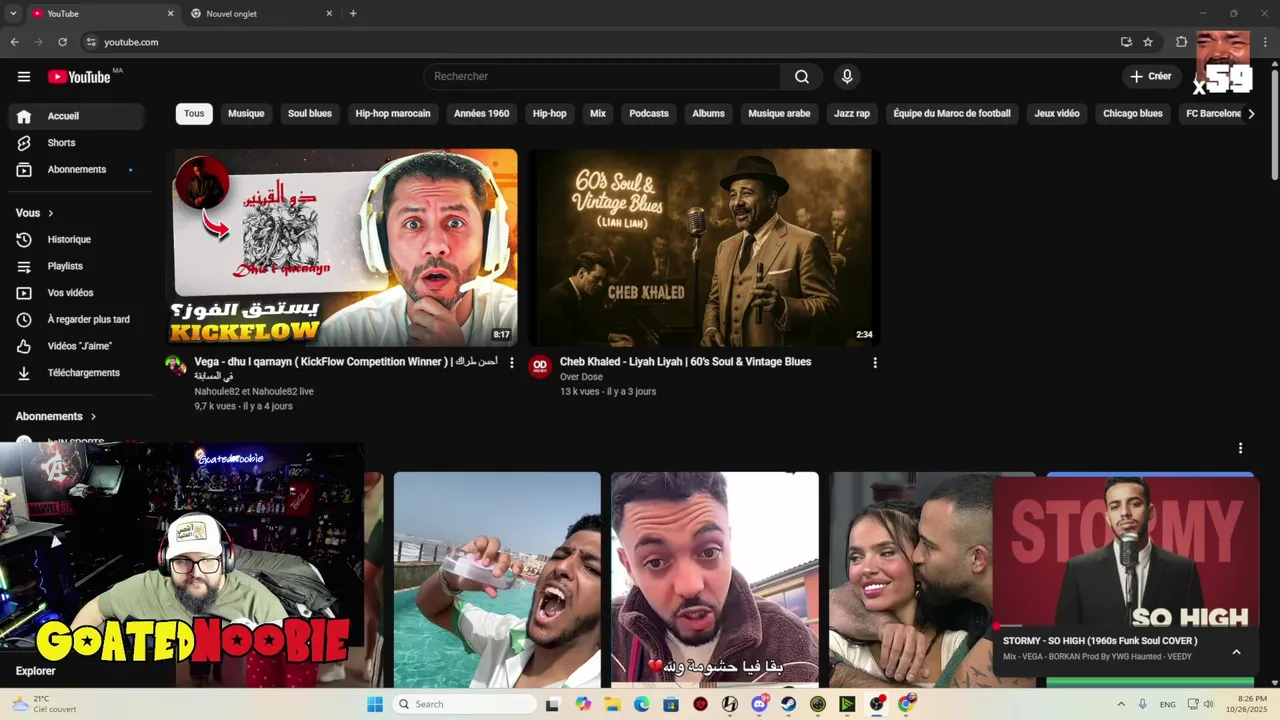
Task: Select the Années 1960 chip
Action: click(x=482, y=114)
